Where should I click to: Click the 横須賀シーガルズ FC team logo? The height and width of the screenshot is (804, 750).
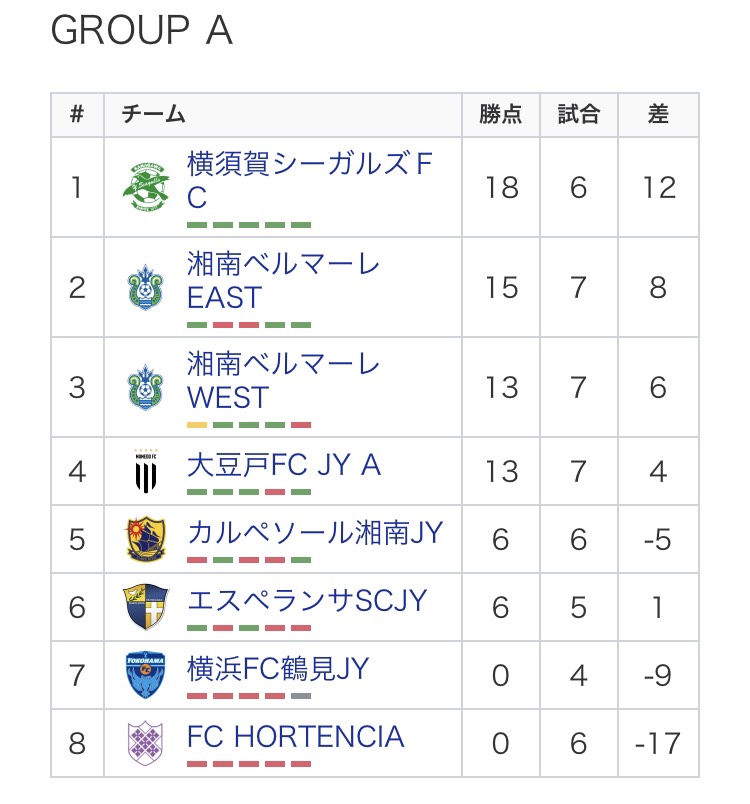[146, 187]
